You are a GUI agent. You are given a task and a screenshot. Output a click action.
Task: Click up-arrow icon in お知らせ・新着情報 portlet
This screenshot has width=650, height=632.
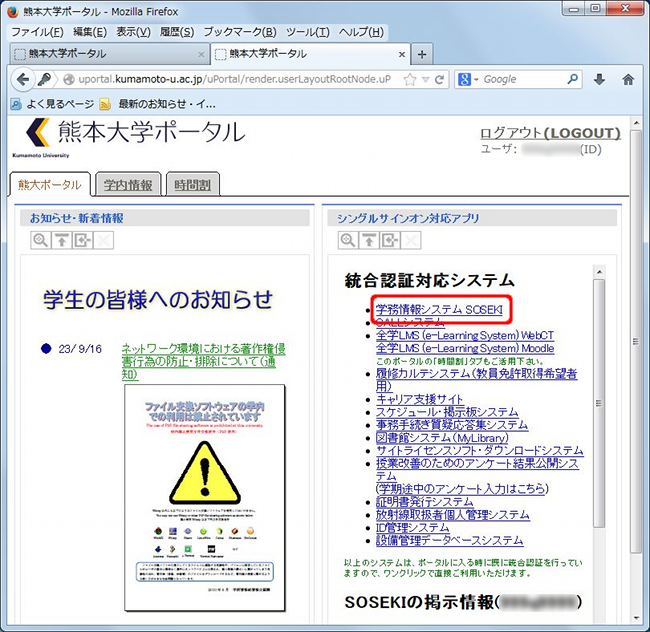62,240
